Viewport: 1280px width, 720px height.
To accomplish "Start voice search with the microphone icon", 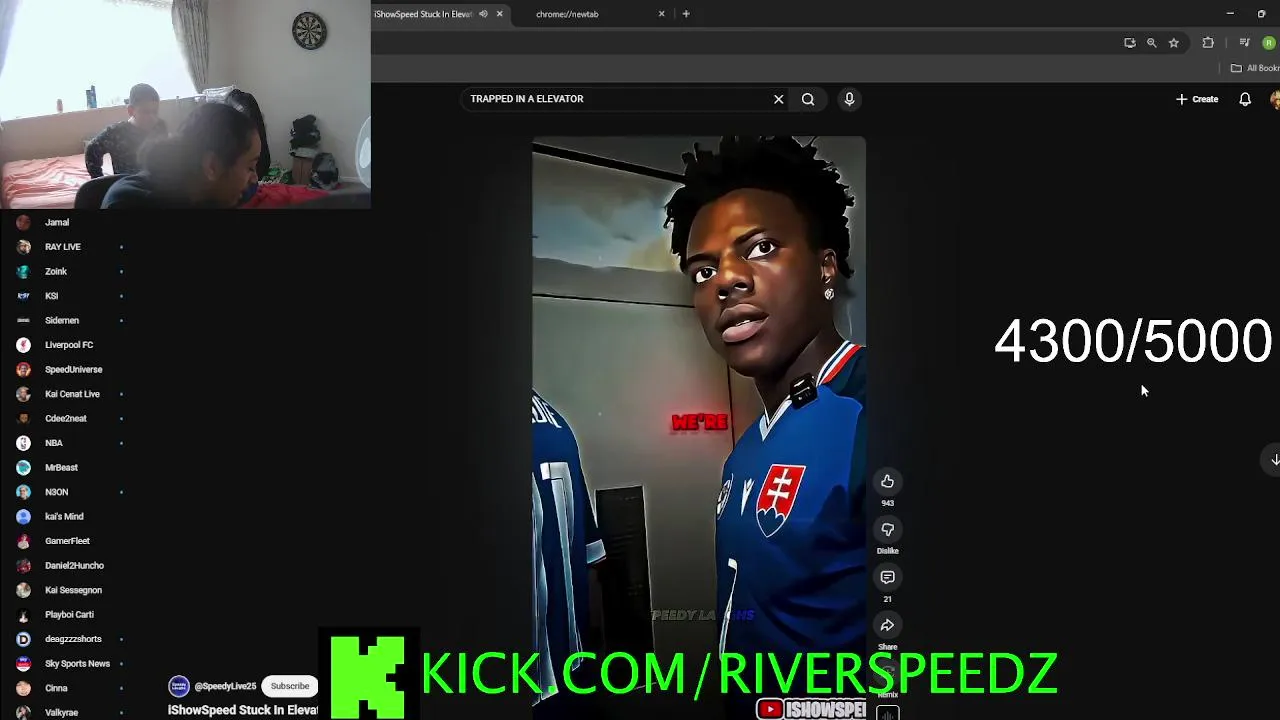I will [x=849, y=99].
